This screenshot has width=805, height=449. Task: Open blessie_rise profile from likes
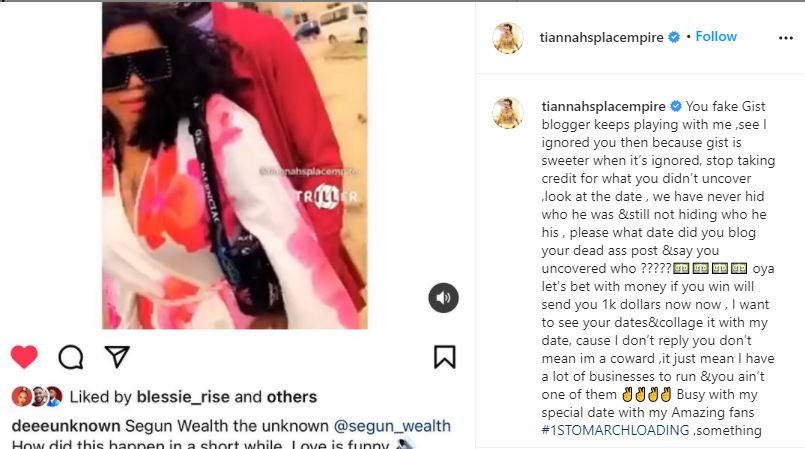(183, 397)
